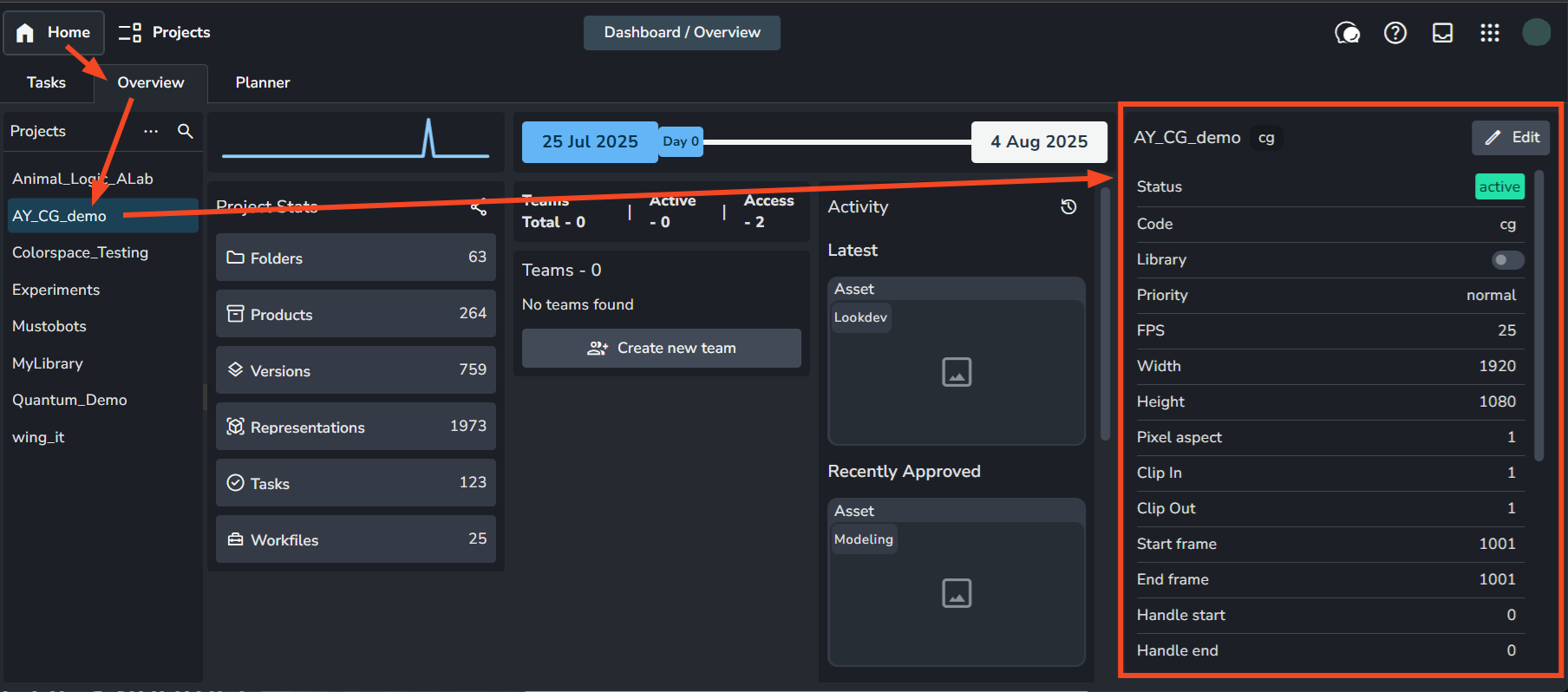Open the inbox icon
Viewport: 1568px width, 692px height.
[x=1442, y=33]
